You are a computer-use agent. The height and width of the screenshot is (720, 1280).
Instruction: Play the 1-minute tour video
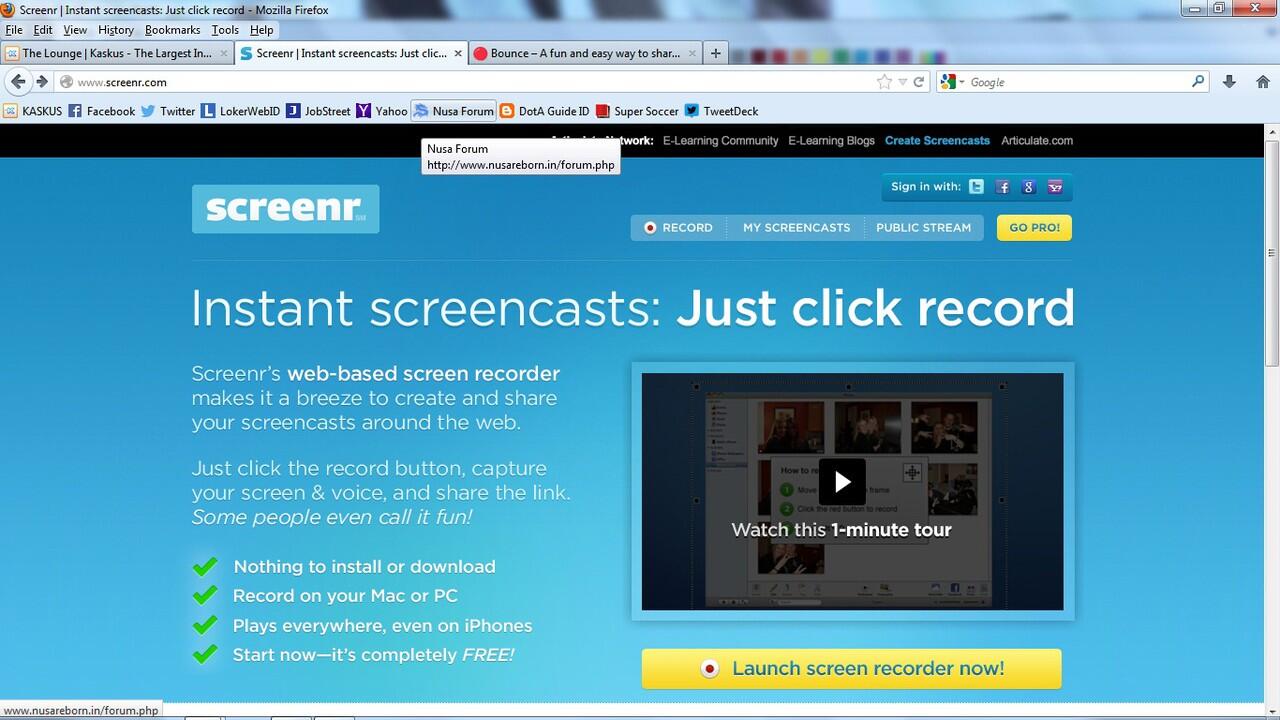tap(842, 482)
